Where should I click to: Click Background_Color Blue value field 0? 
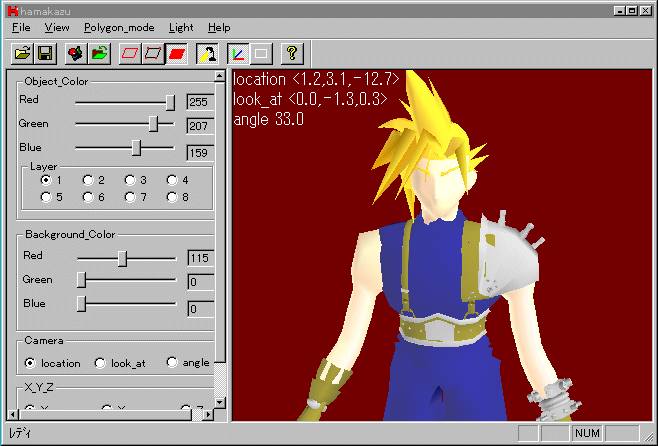click(201, 309)
